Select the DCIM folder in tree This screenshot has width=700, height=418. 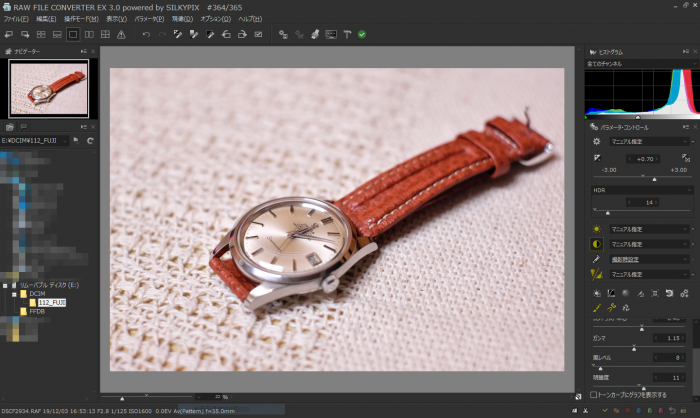(x=38, y=294)
